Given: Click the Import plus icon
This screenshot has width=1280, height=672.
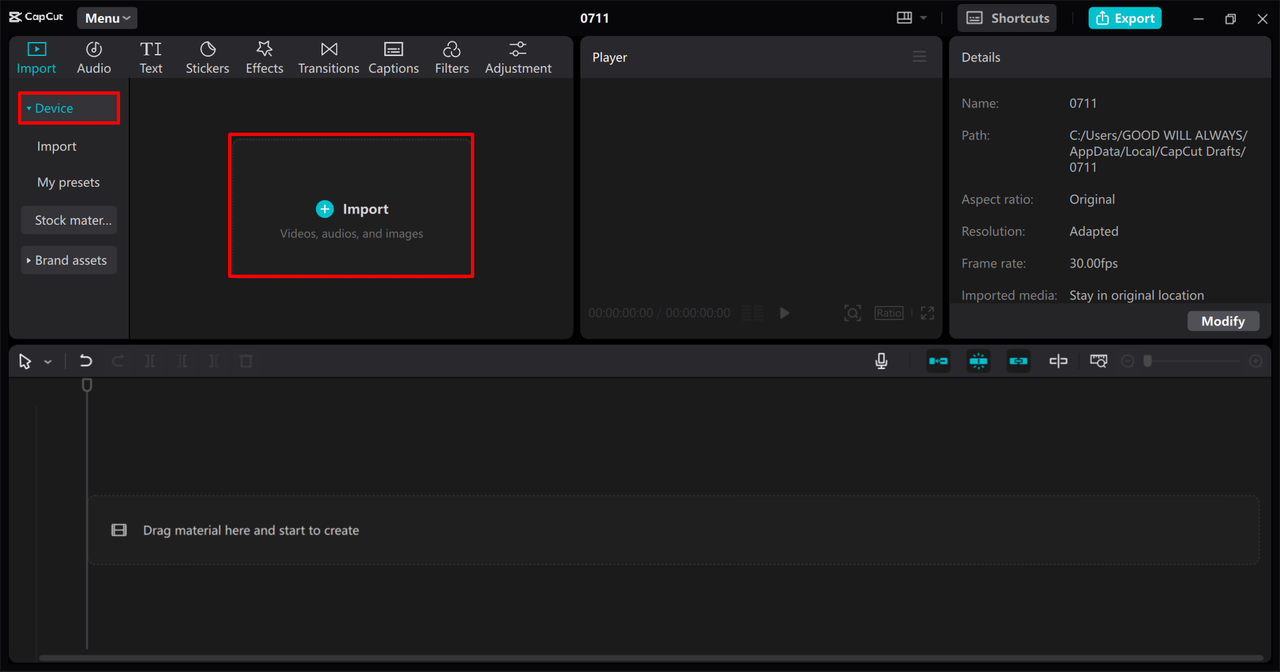Looking at the screenshot, I should click(324, 209).
